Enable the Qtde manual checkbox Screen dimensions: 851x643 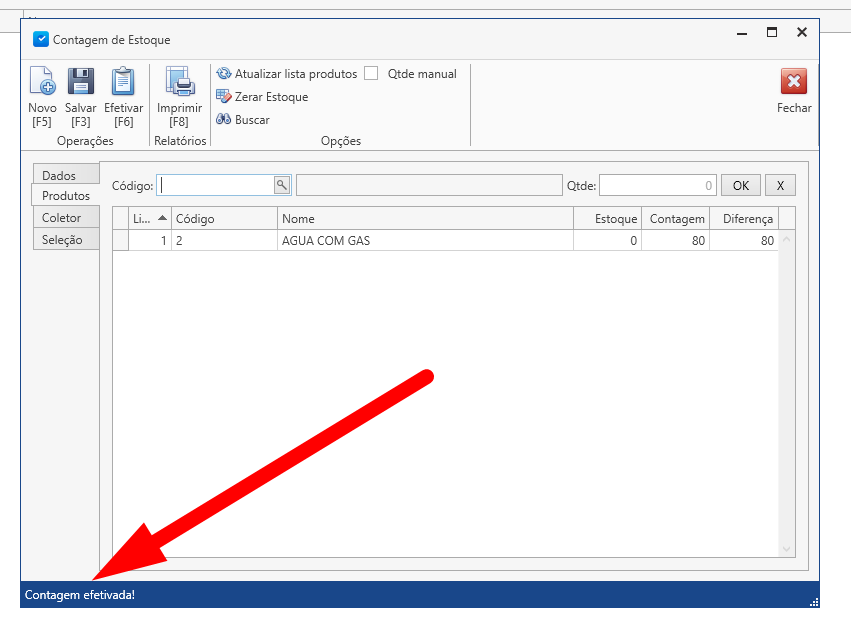point(371,74)
